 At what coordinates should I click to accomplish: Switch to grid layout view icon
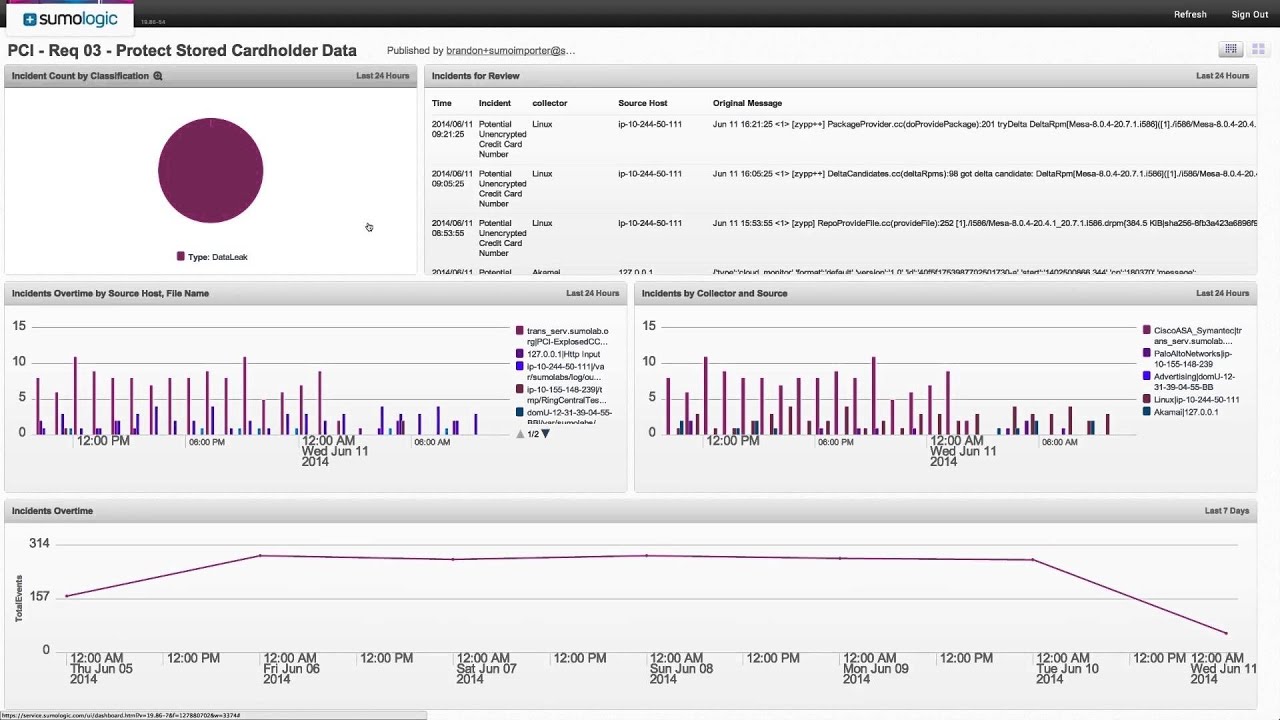1256,49
